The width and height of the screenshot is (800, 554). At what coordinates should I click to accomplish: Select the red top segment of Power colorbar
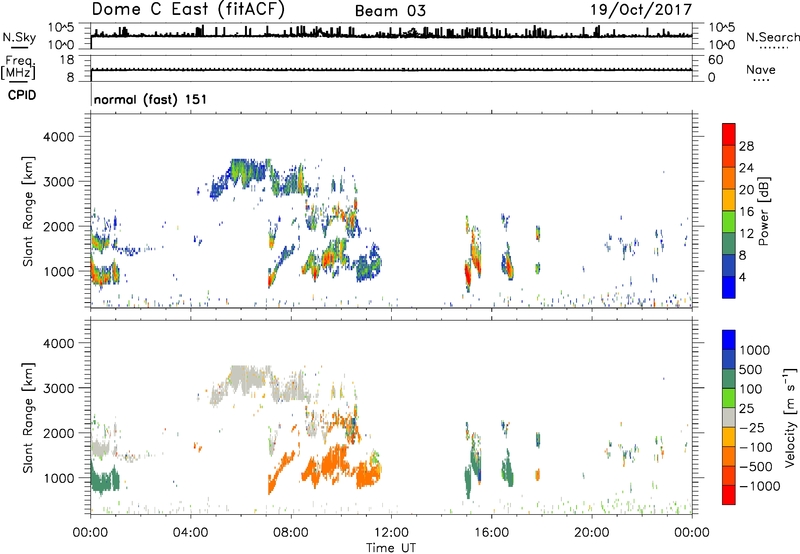point(729,134)
